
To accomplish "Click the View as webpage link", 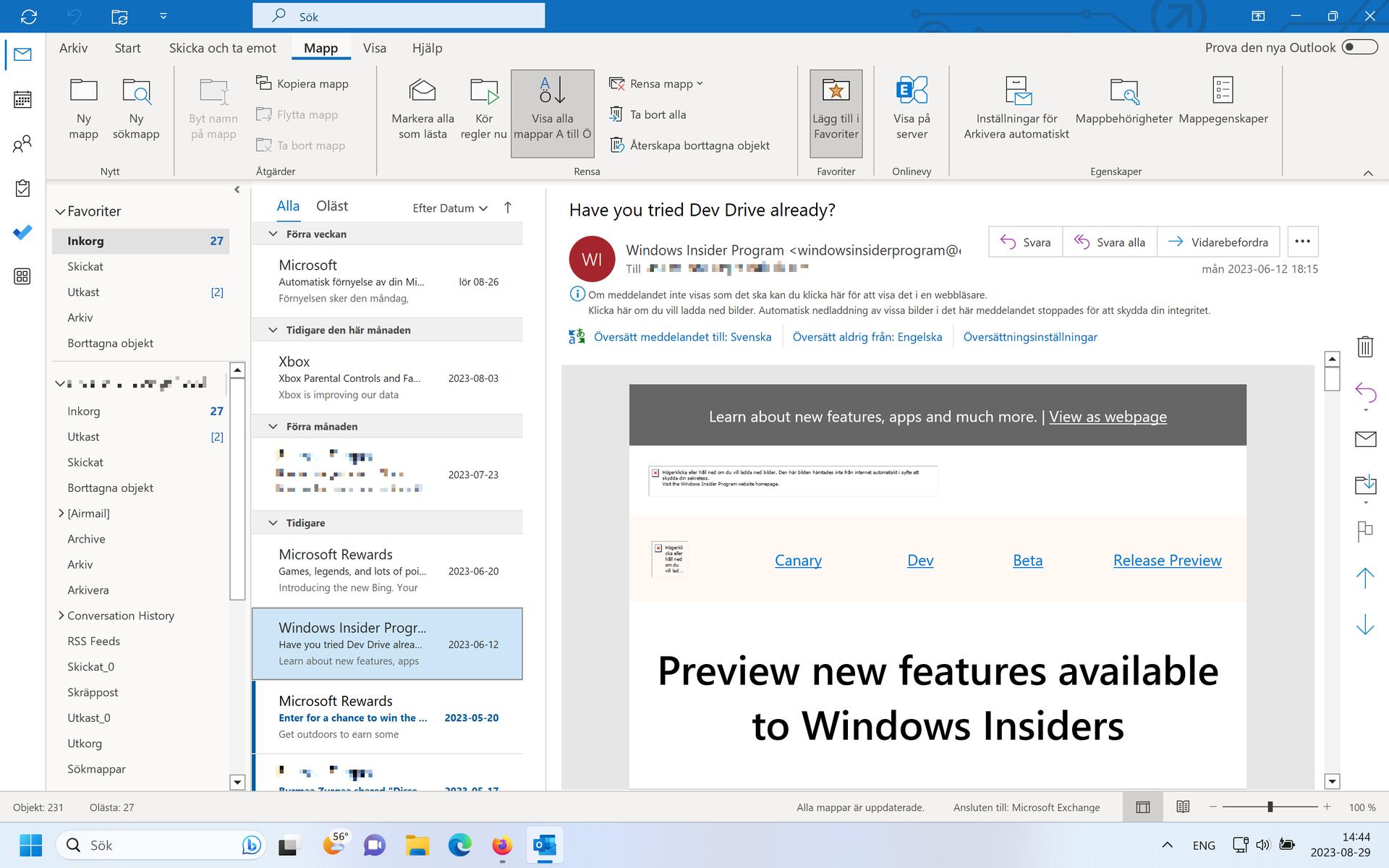I will click(1108, 417).
